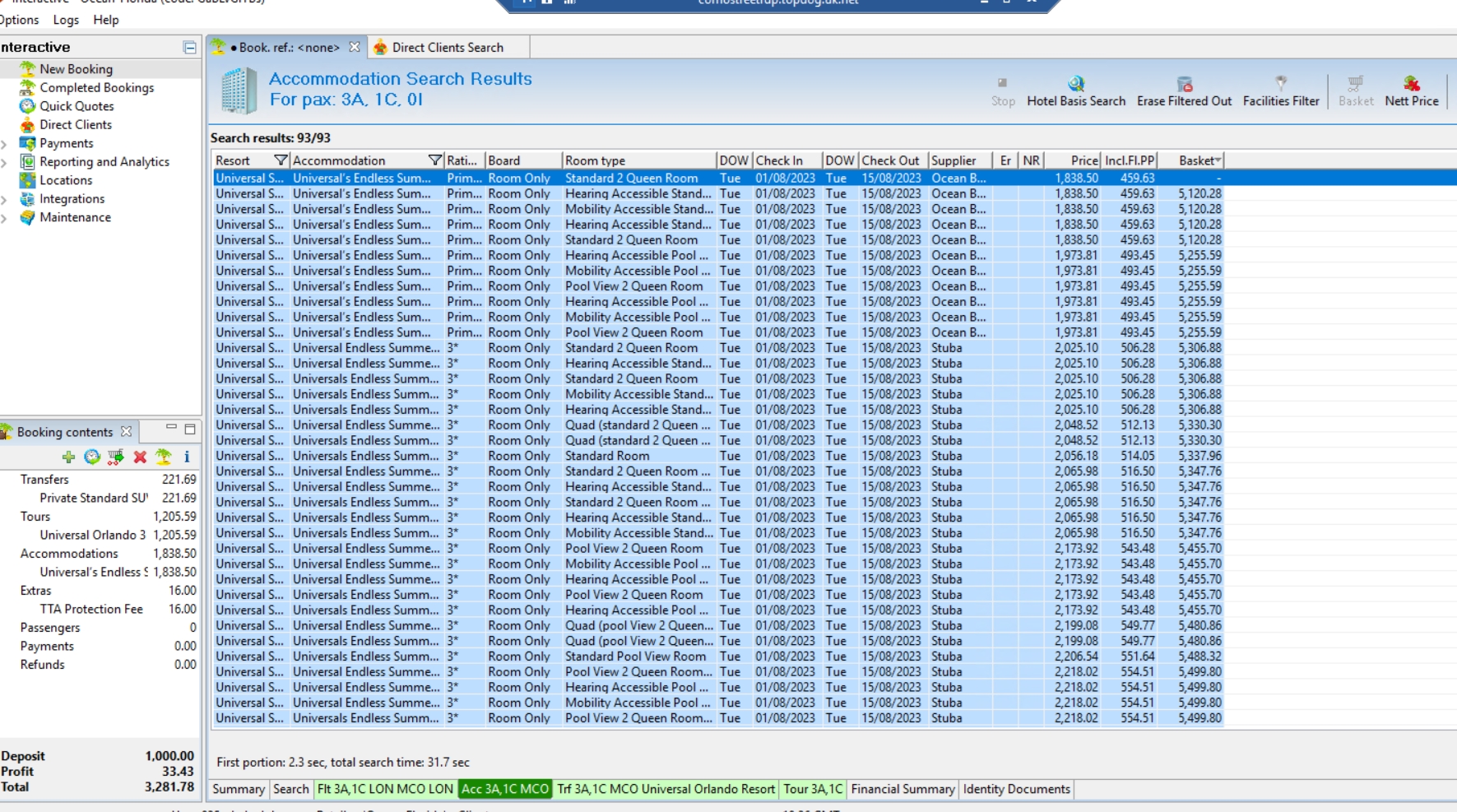This screenshot has height=812, width=1457.
Task: Close the Book. ref. <none> tab
Action: pyautogui.click(x=355, y=48)
